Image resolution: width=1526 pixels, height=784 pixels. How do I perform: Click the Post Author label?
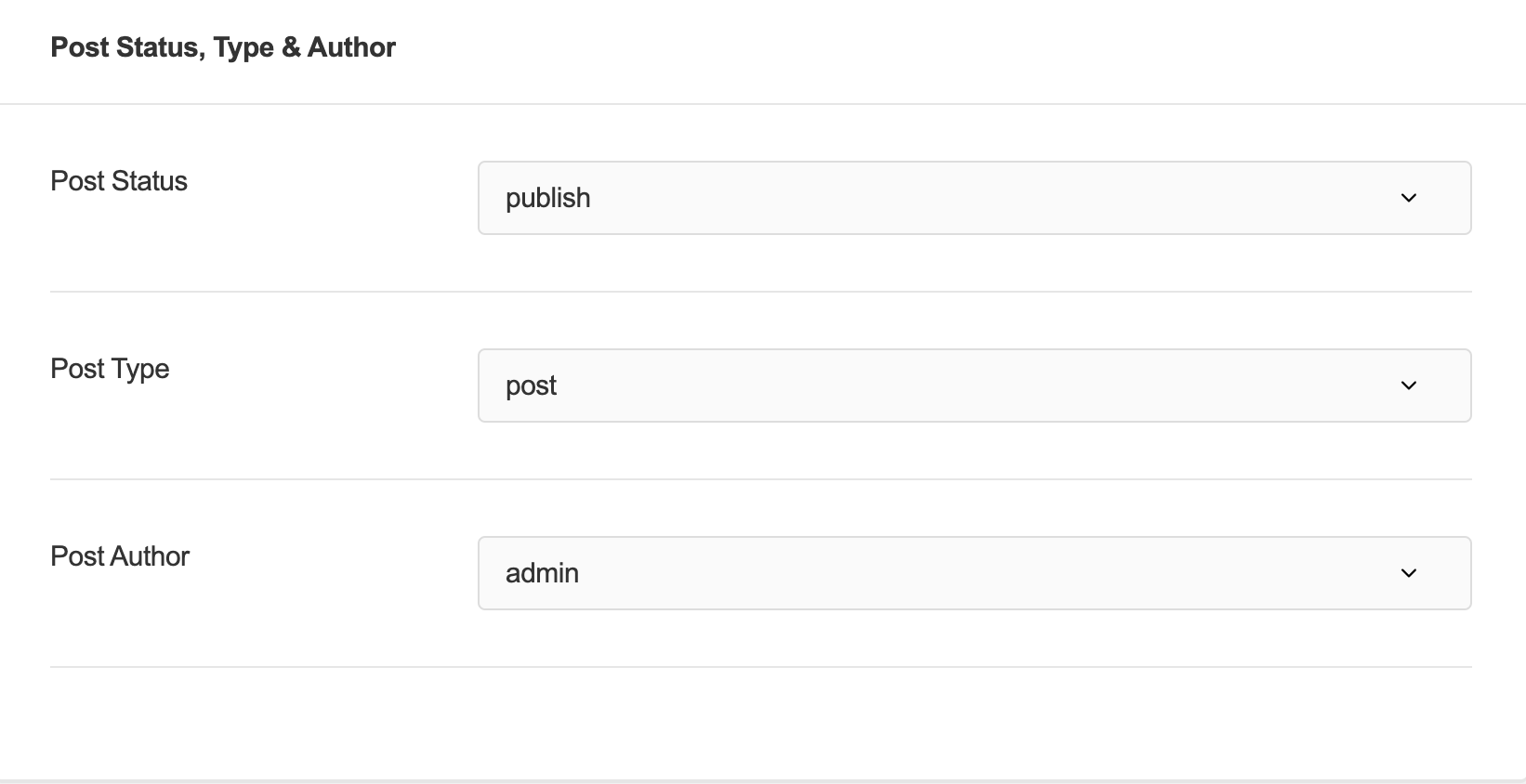tap(119, 556)
